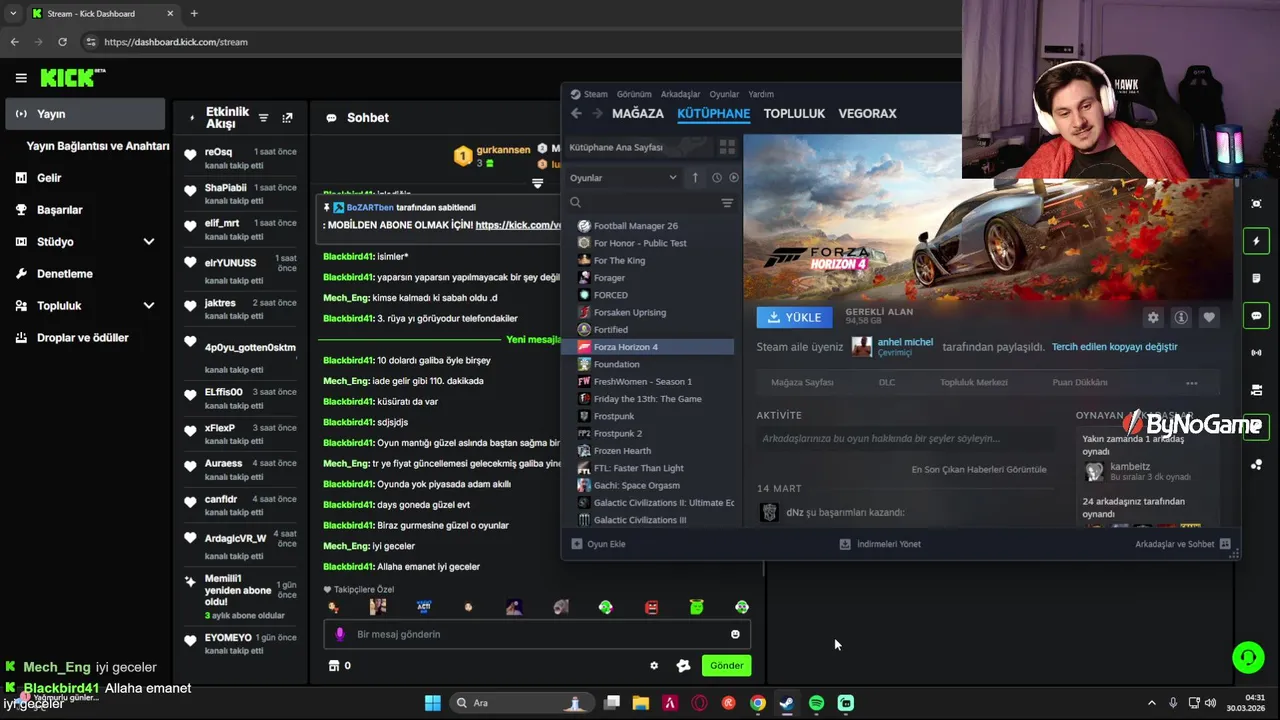Filter the Etkinlik Akışı feed
This screenshot has width=1280, height=720.
[x=264, y=118]
